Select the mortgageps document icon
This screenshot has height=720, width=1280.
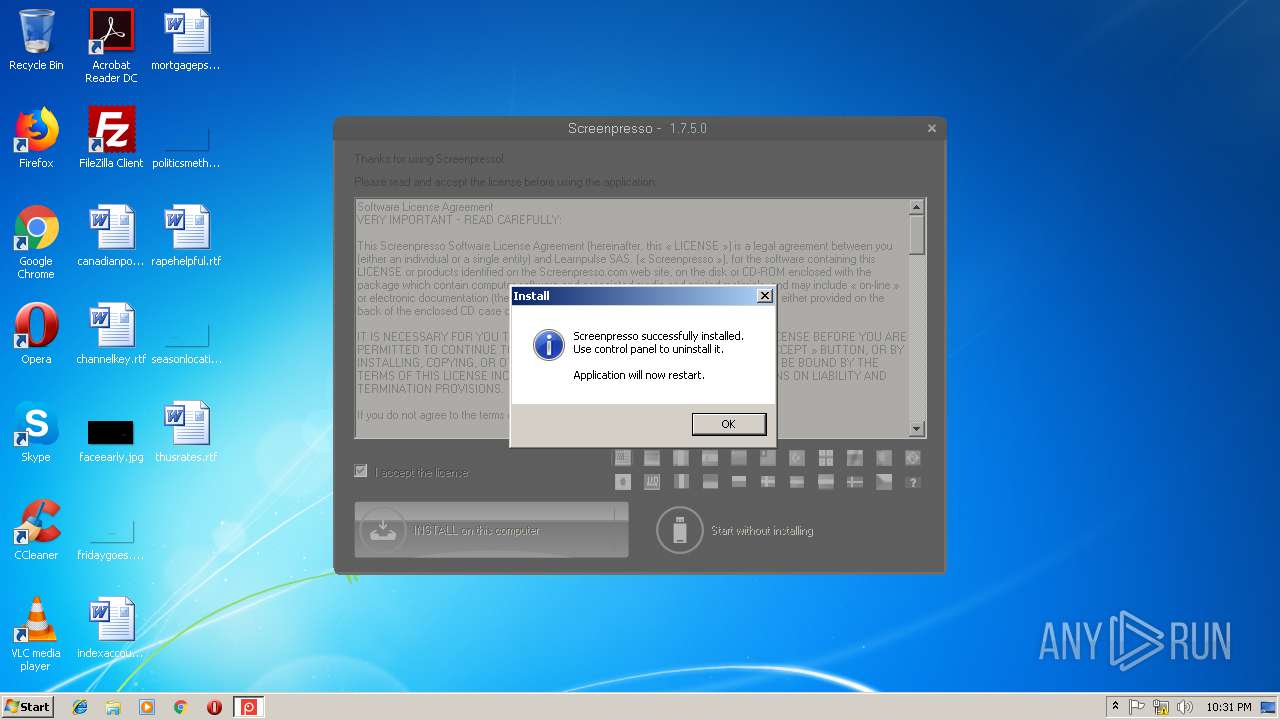[186, 40]
